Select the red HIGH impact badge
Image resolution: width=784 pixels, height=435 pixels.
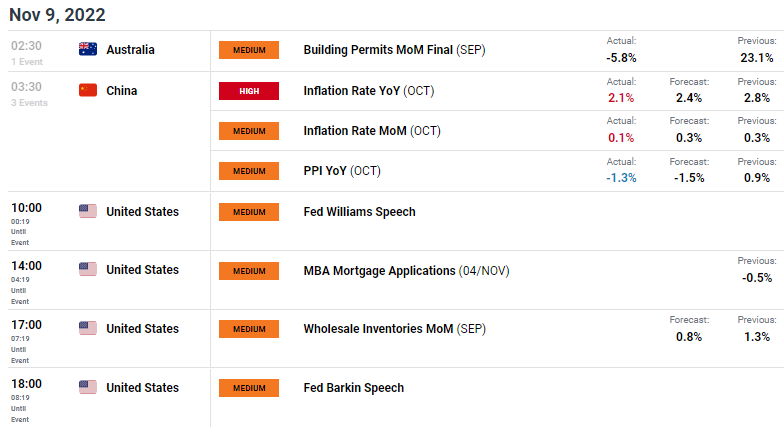point(249,91)
